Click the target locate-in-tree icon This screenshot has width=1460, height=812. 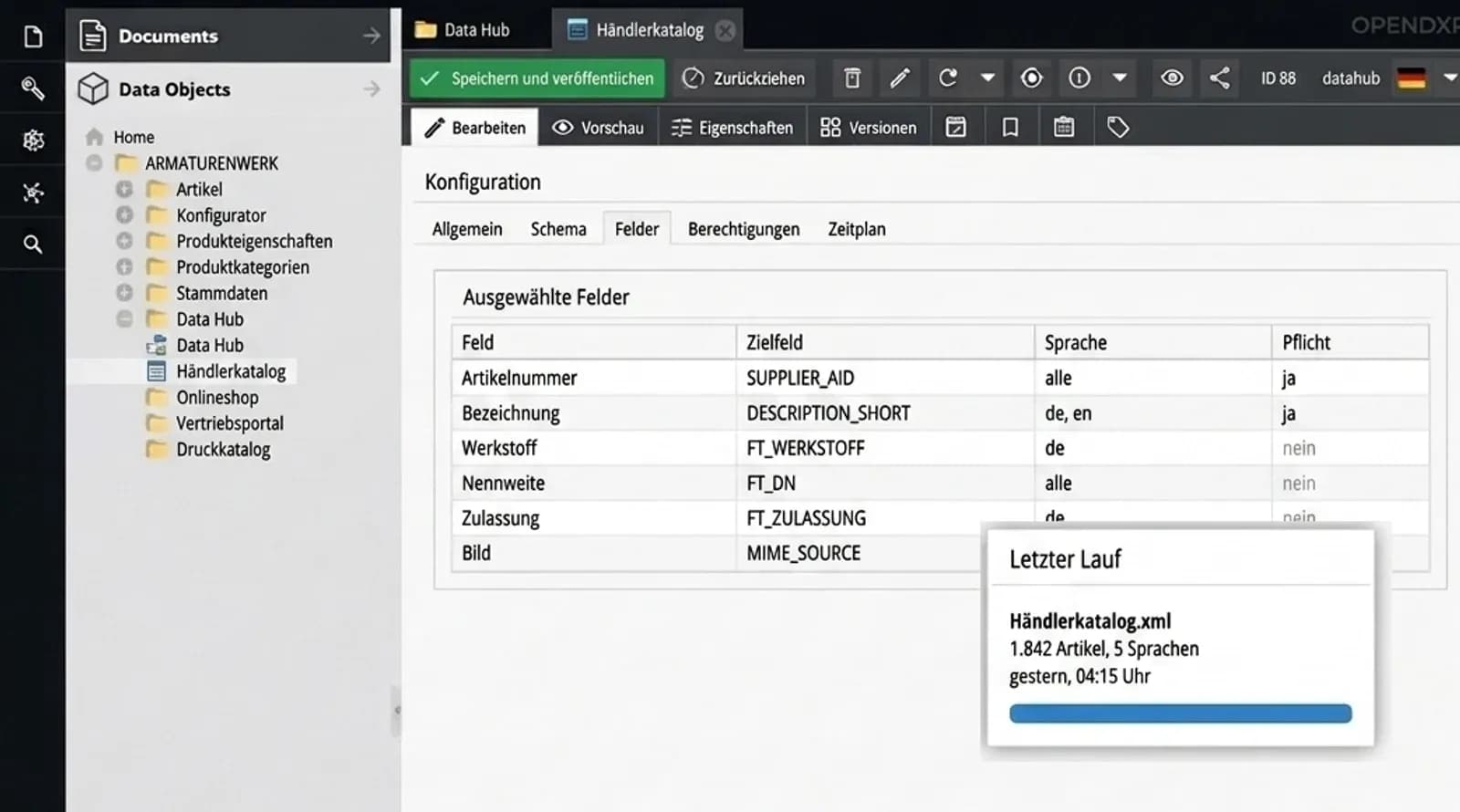tap(1032, 78)
